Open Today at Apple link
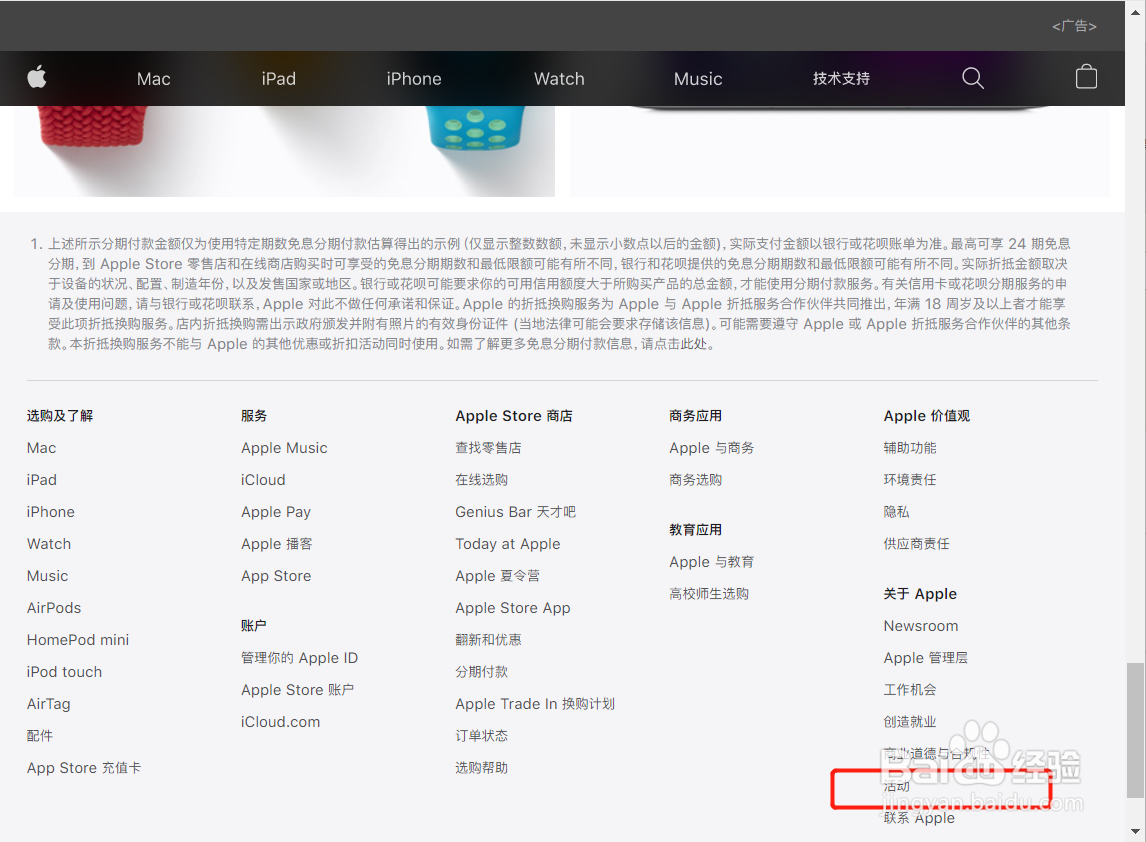This screenshot has width=1146, height=842. point(508,545)
